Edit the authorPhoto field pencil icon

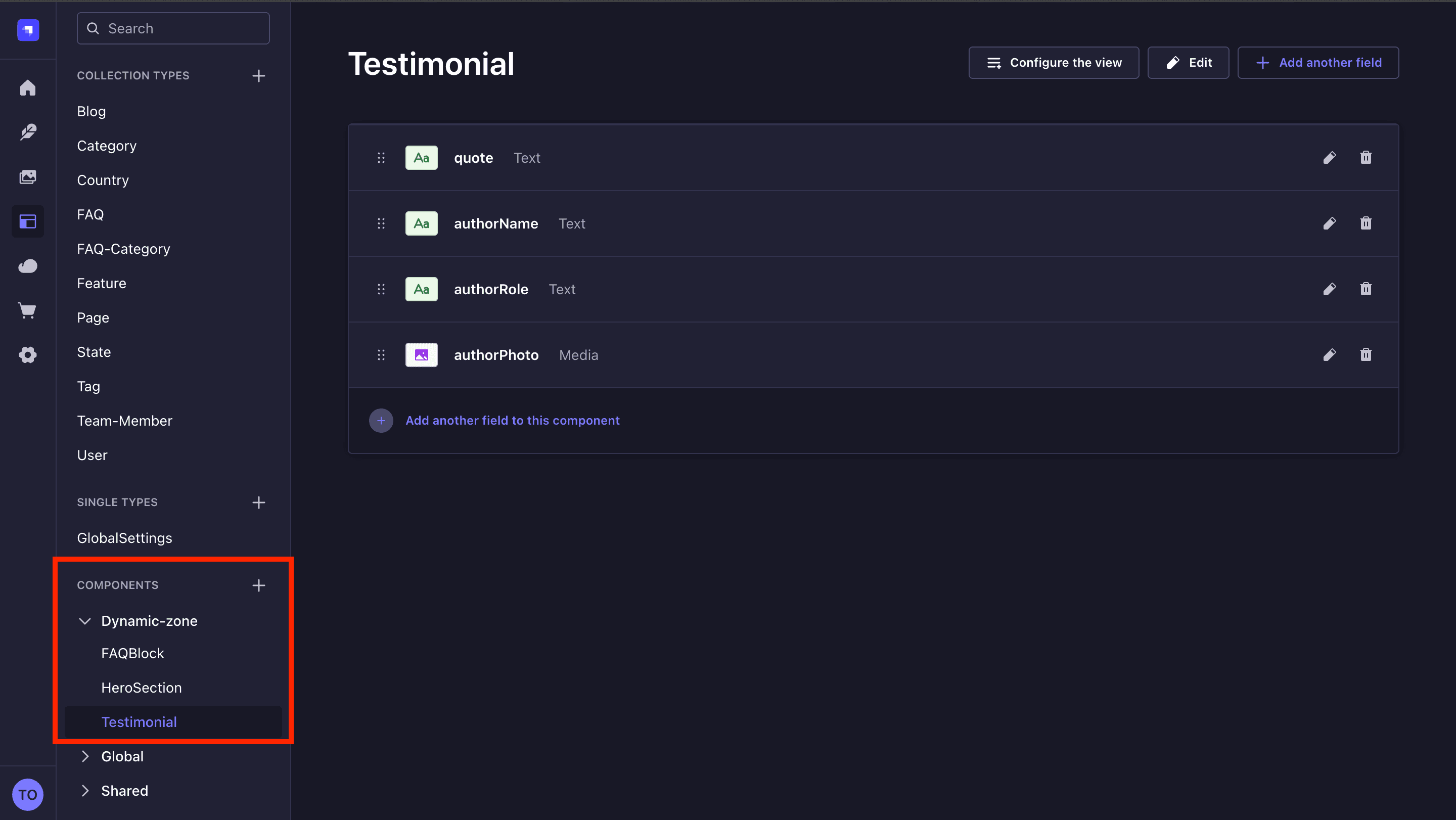point(1330,355)
